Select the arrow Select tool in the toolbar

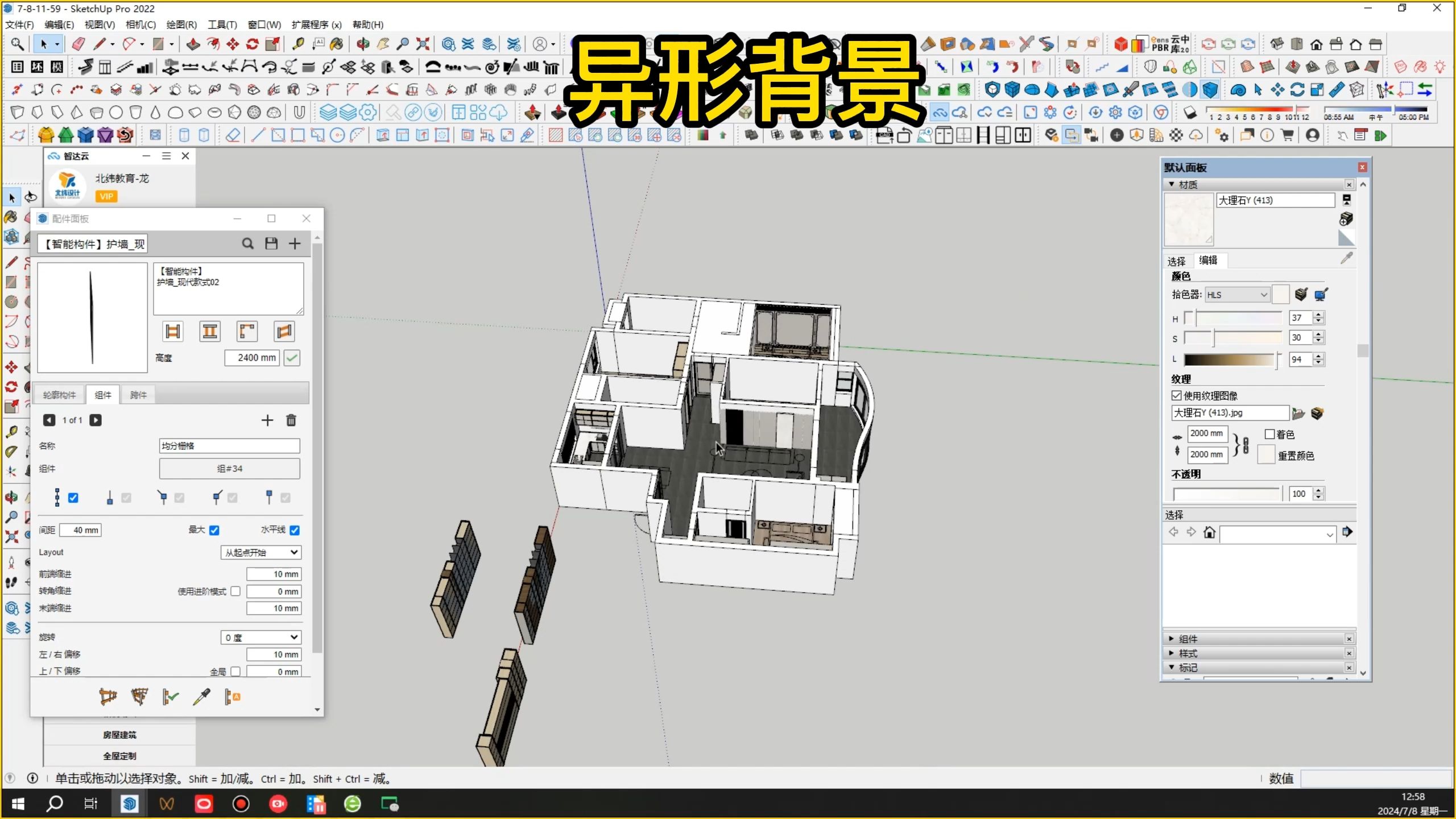[x=44, y=44]
